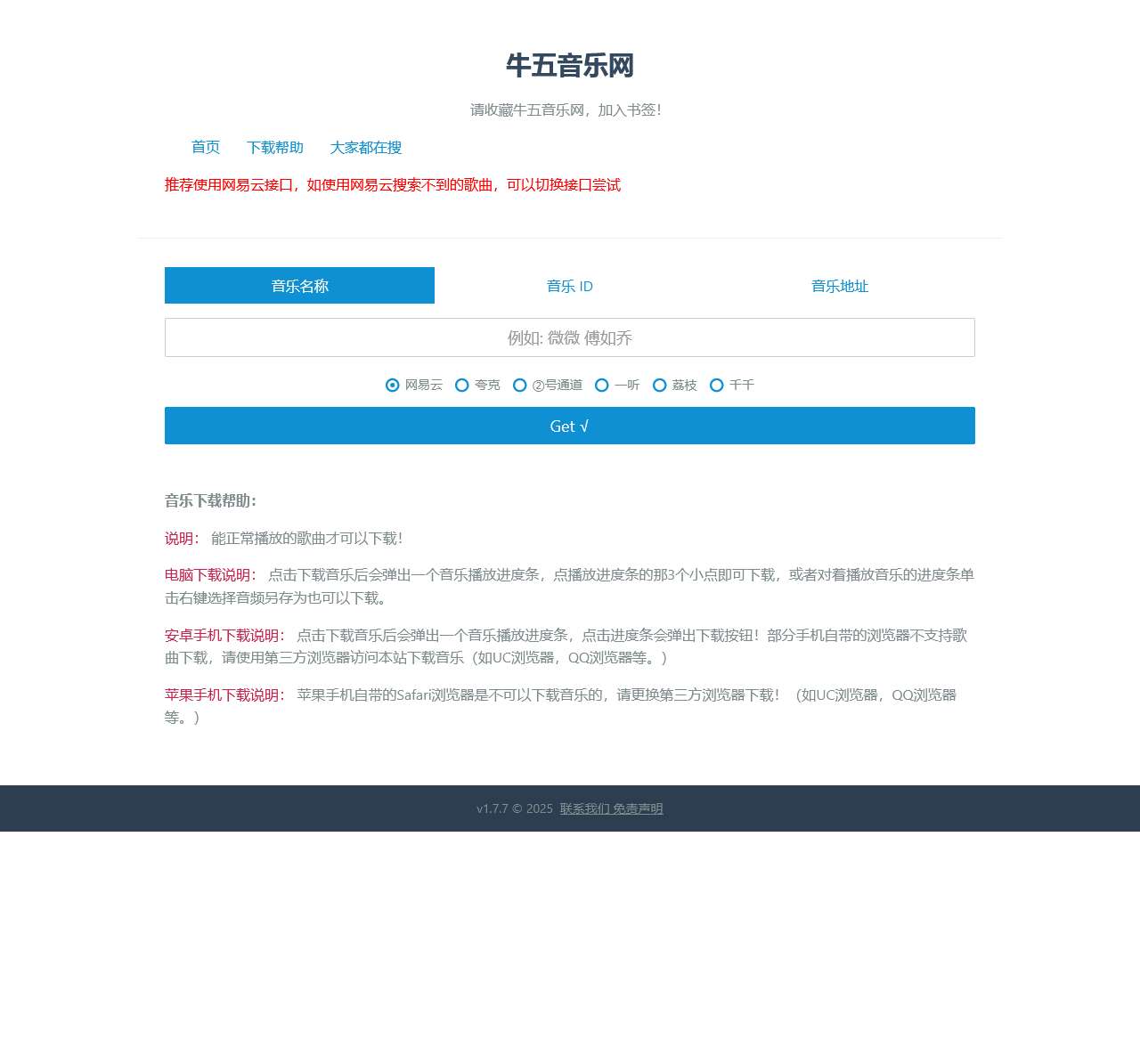
Task: Click the Get √ search button
Action: tap(569, 426)
